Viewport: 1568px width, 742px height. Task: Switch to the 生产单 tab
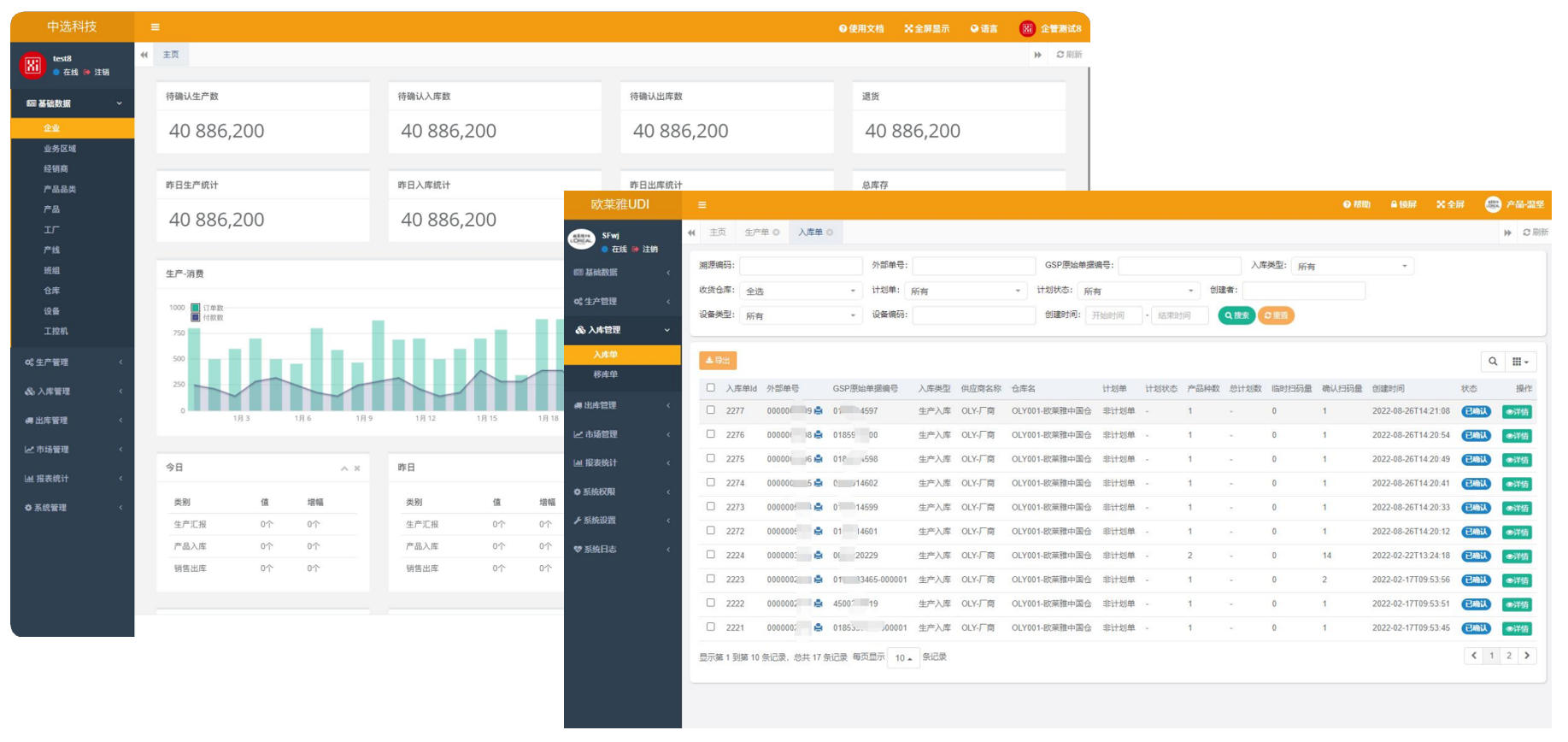pos(757,233)
